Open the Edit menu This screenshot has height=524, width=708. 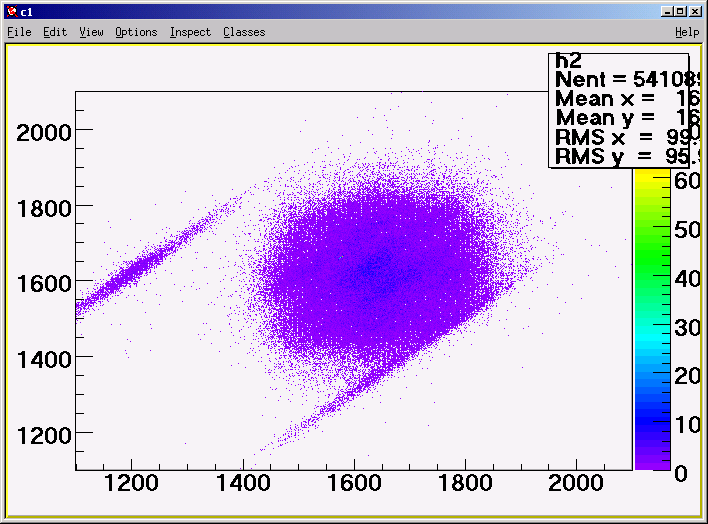click(x=55, y=32)
